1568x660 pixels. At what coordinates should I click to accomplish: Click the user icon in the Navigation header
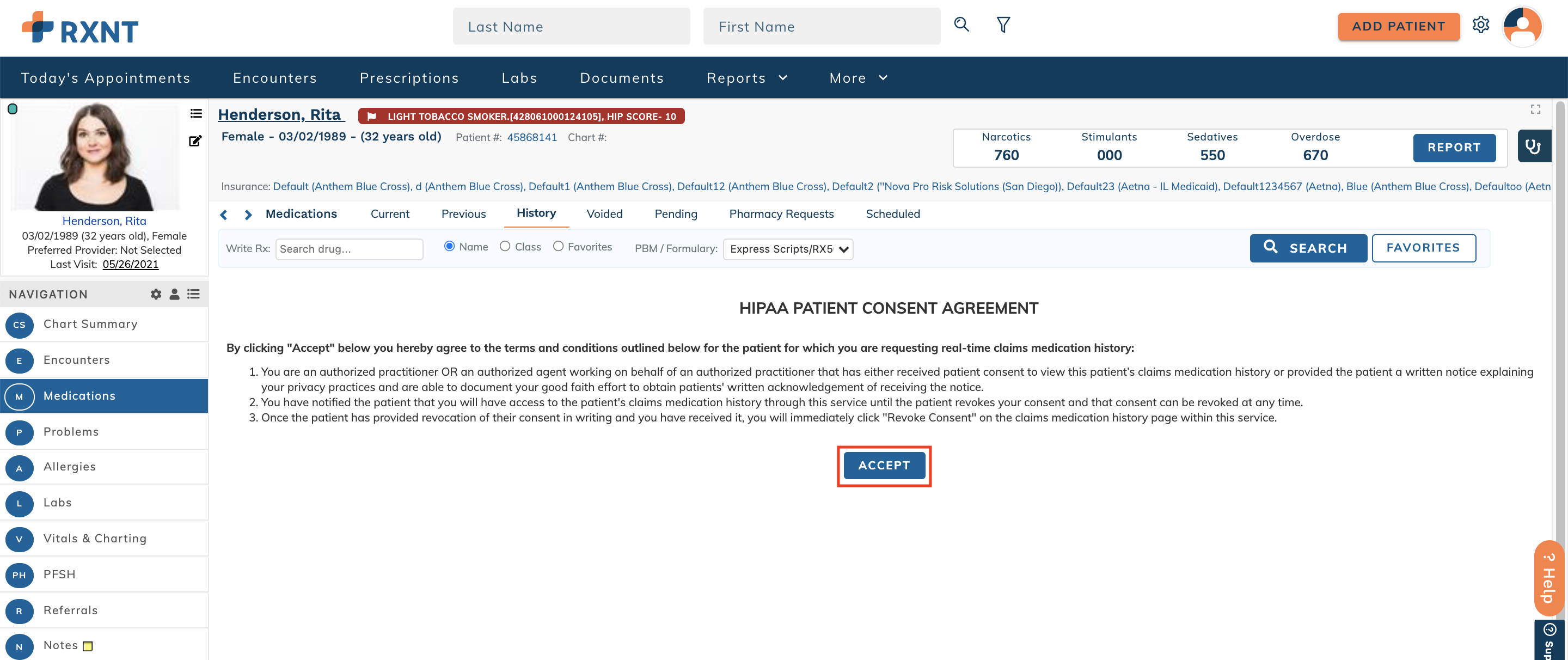[174, 294]
